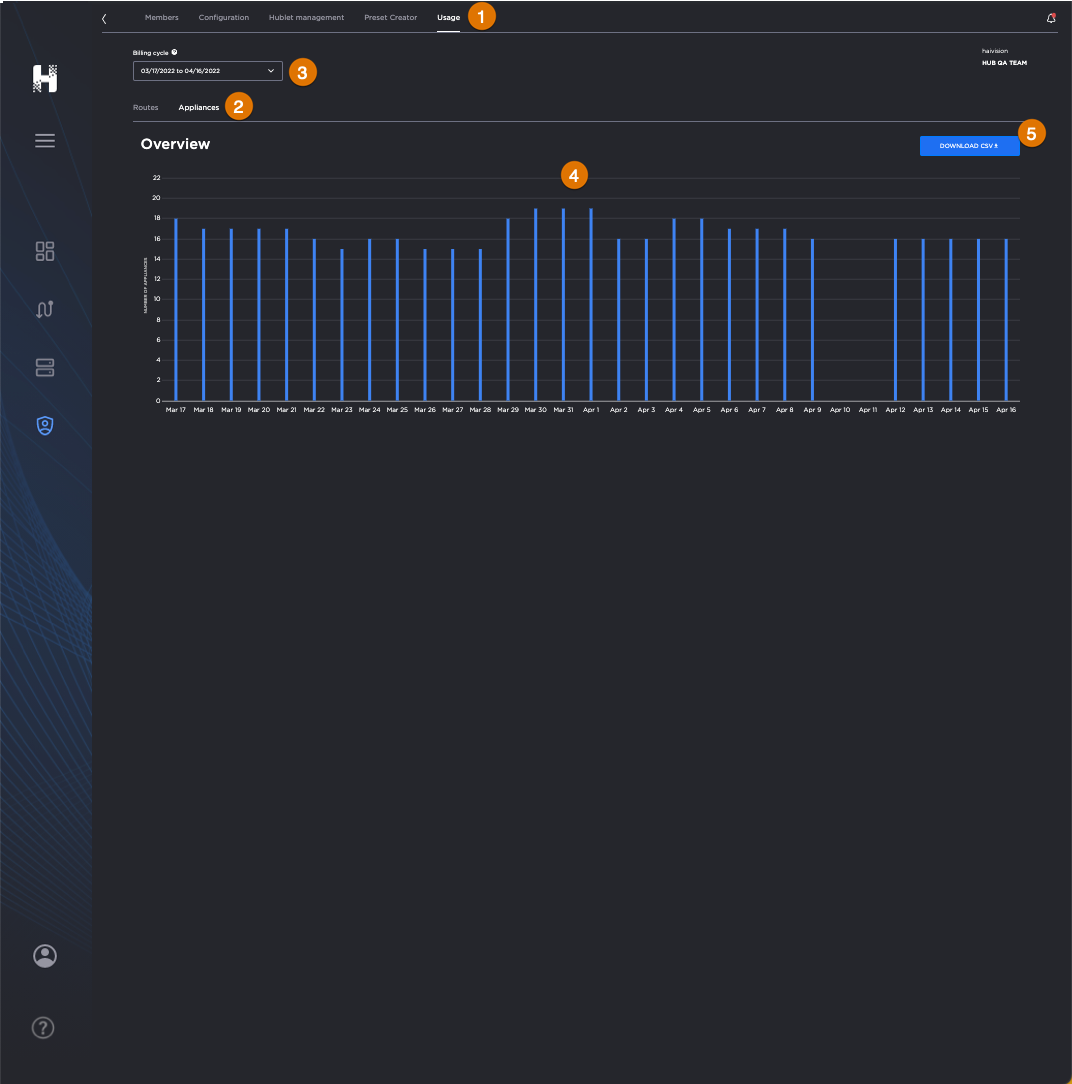Expand the billing cycle chevron arrow
This screenshot has height=1084, width=1072.
270,71
